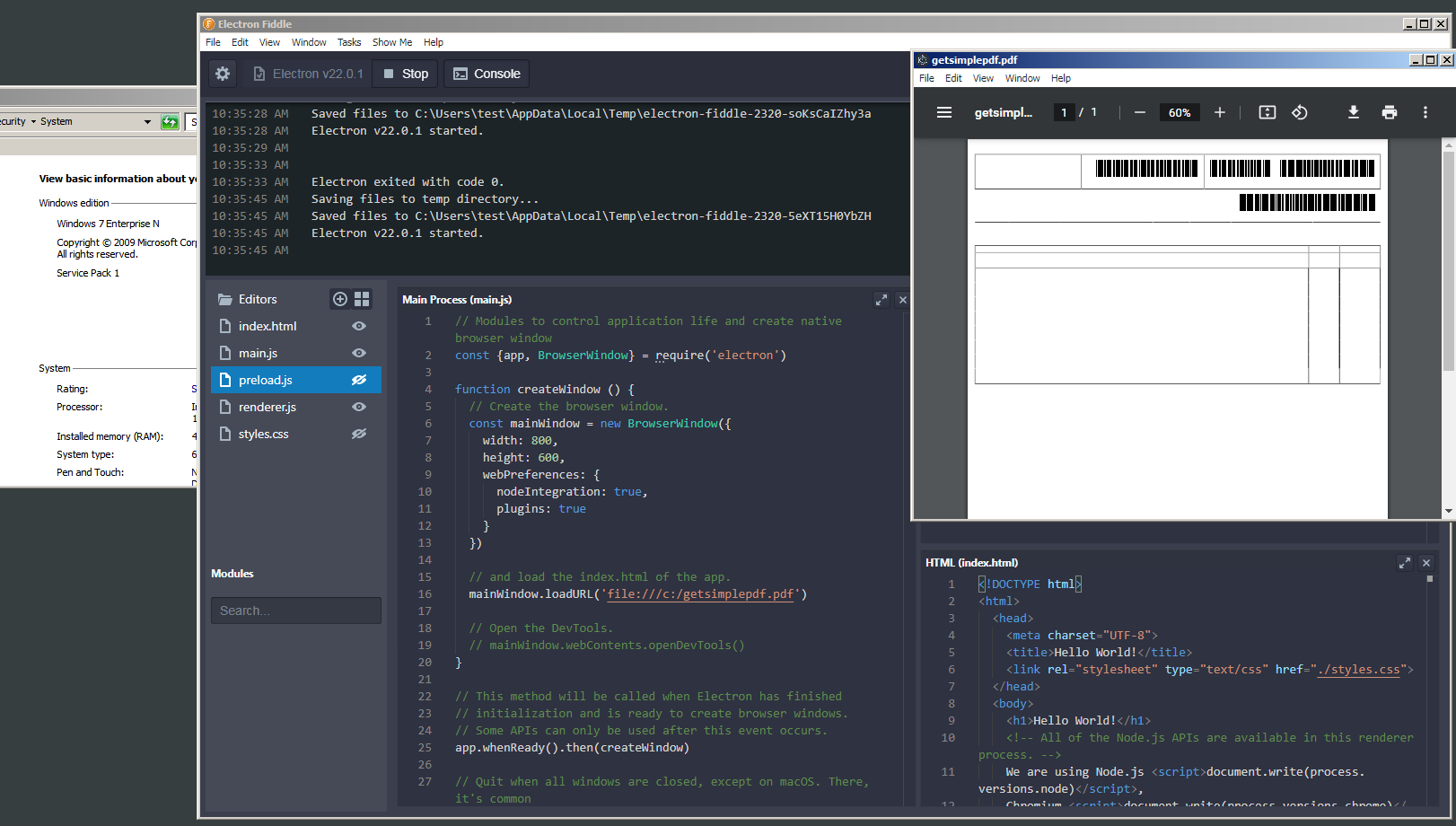
Task: Open the Window menu in the PDF viewer
Action: pyautogui.click(x=1022, y=78)
